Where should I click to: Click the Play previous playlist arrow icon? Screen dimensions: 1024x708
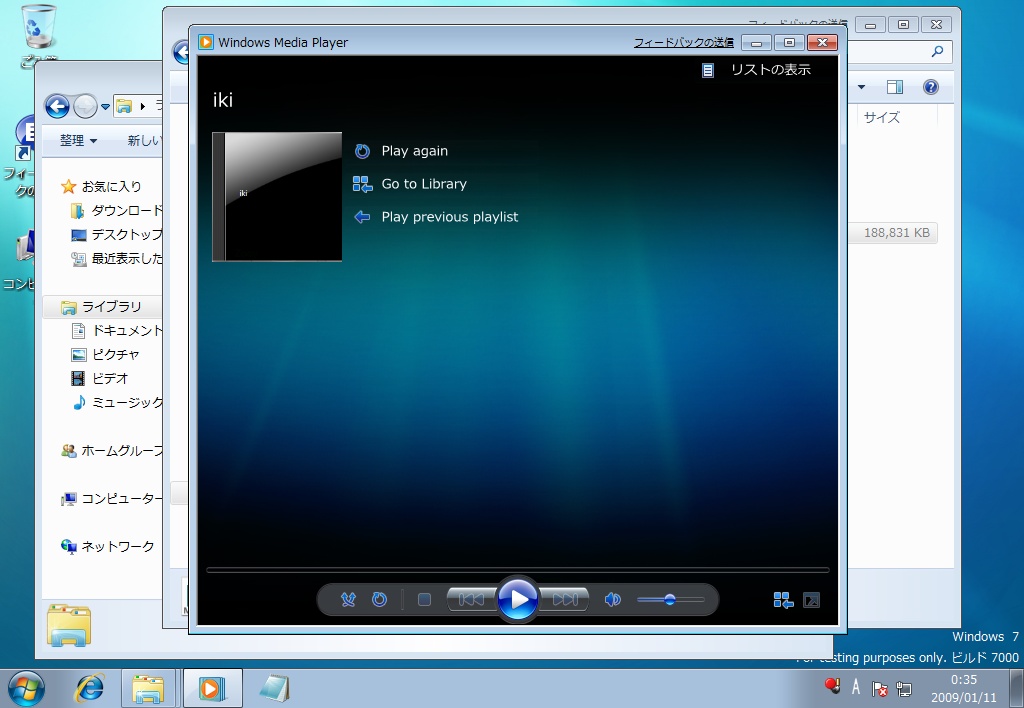coord(362,217)
